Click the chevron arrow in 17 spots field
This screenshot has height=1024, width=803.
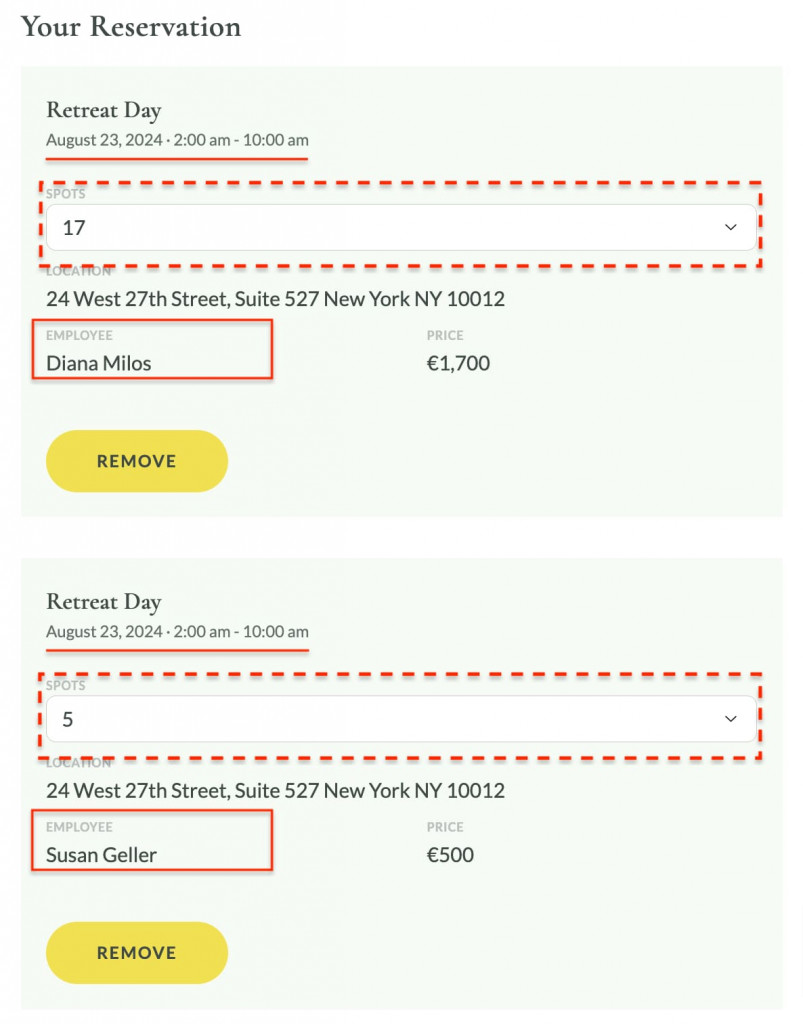tap(731, 227)
